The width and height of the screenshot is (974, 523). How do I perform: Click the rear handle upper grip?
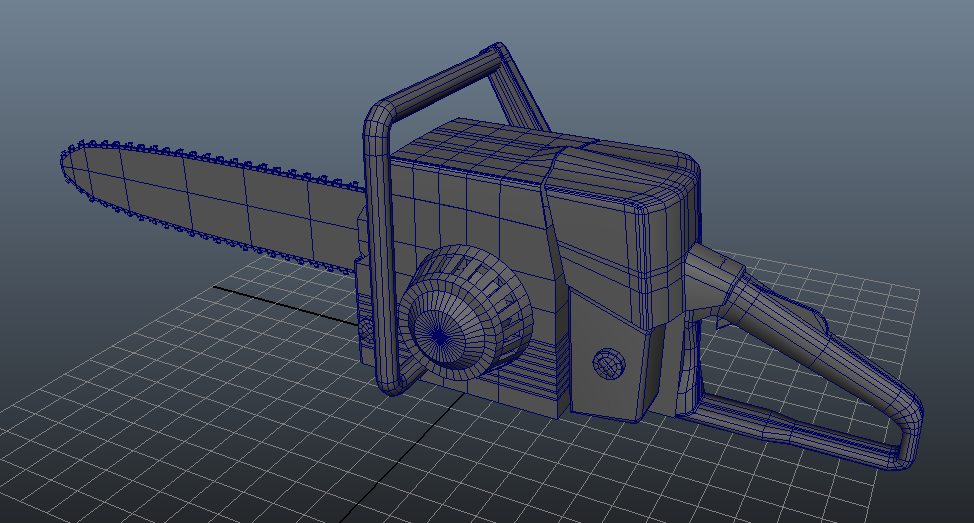point(790,320)
